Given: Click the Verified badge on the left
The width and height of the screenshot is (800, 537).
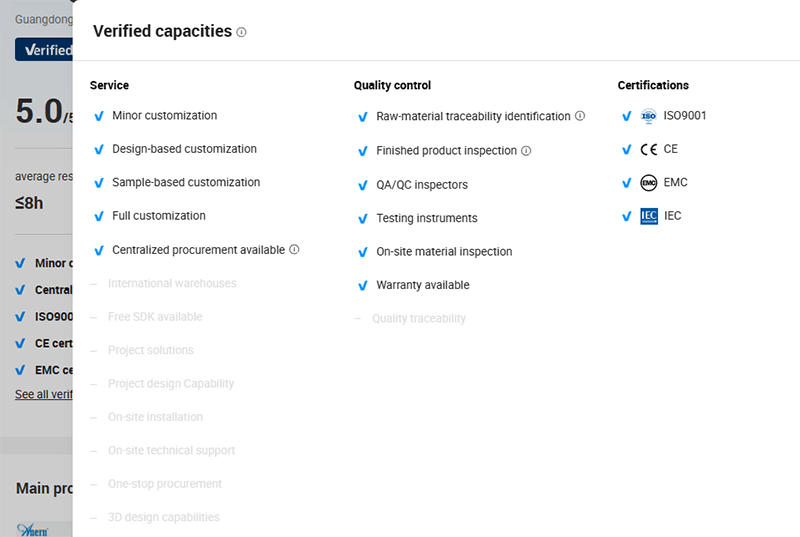Looking at the screenshot, I should pyautogui.click(x=44, y=49).
